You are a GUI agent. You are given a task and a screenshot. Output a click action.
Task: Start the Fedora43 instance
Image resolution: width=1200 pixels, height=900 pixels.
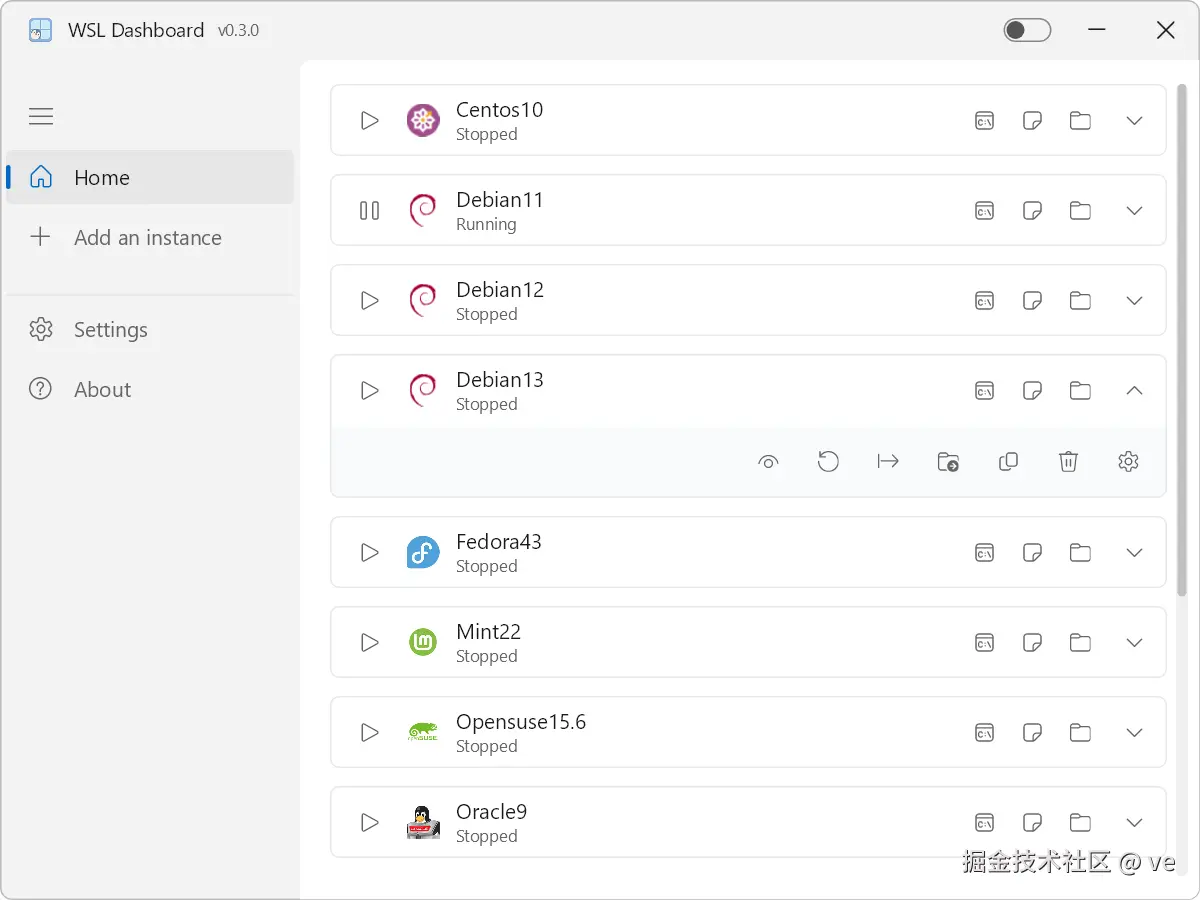[x=370, y=553]
